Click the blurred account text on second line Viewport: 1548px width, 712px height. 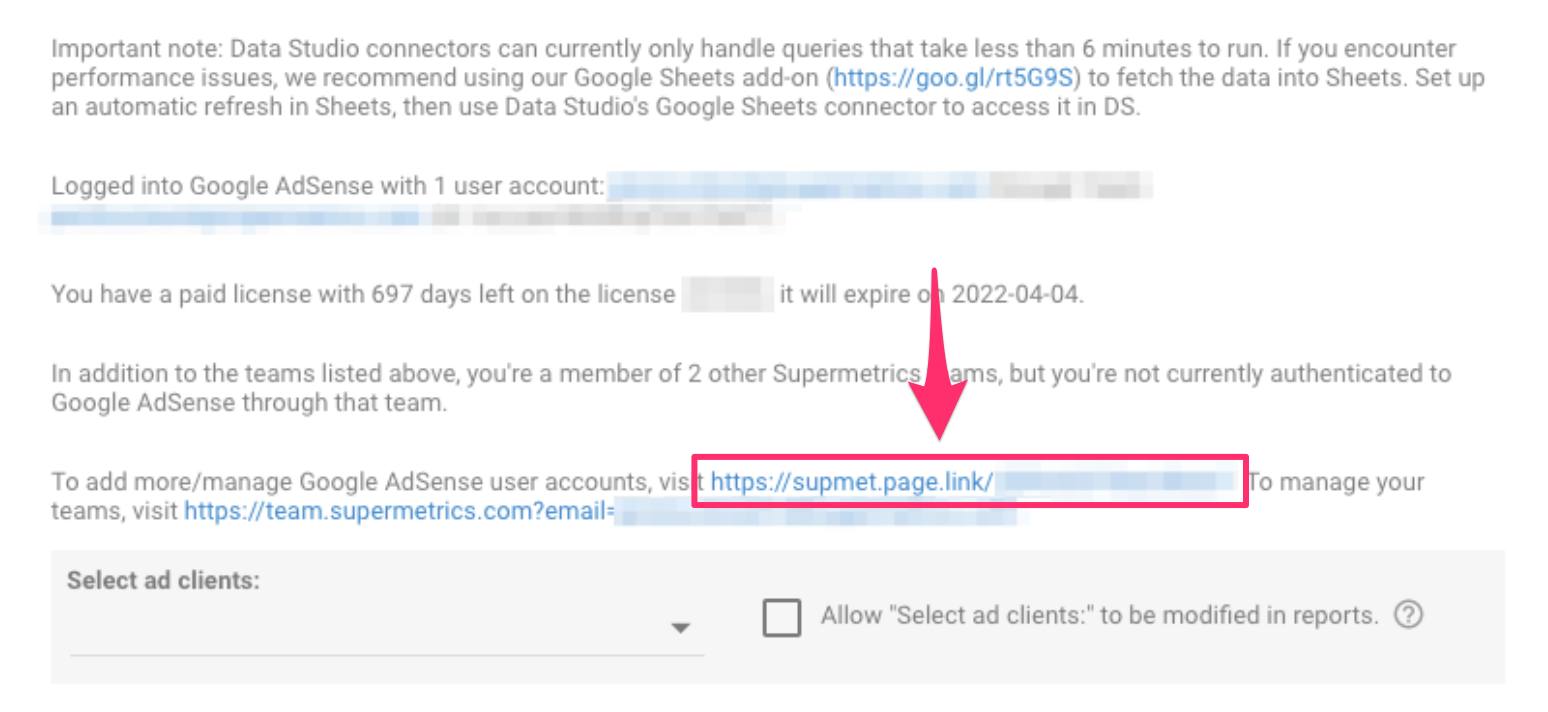(412, 216)
